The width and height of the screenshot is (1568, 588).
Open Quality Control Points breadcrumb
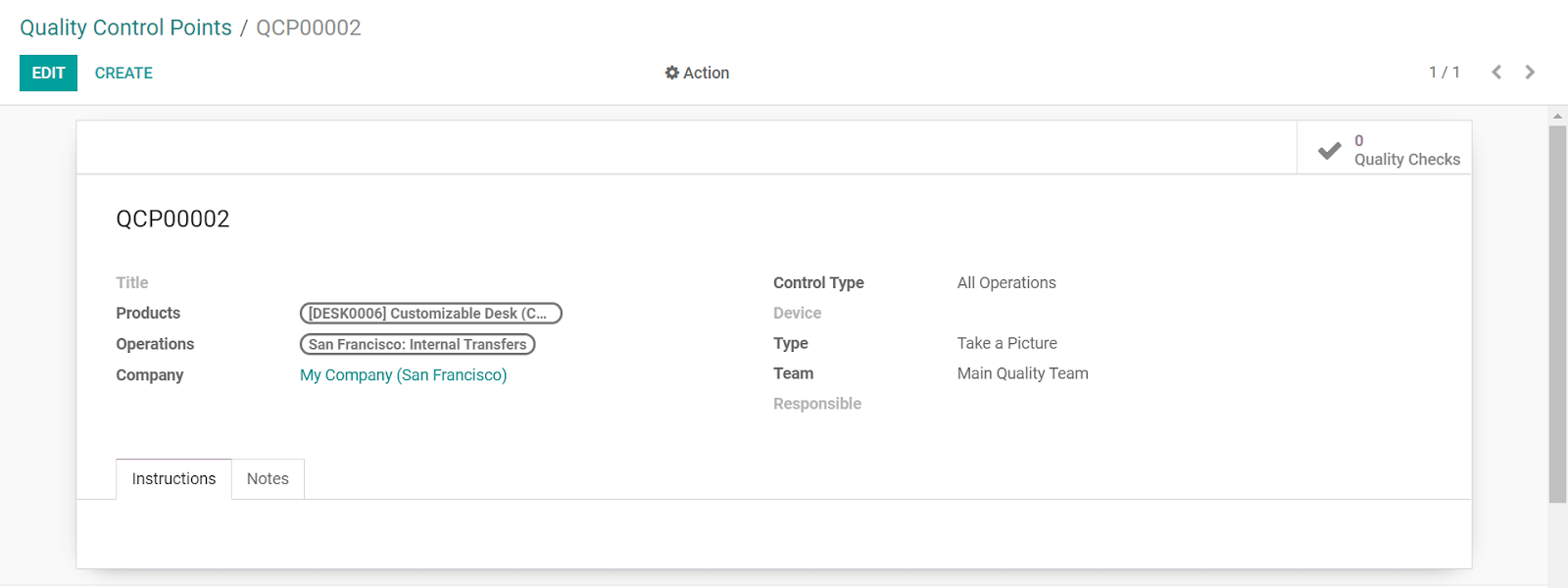[125, 27]
